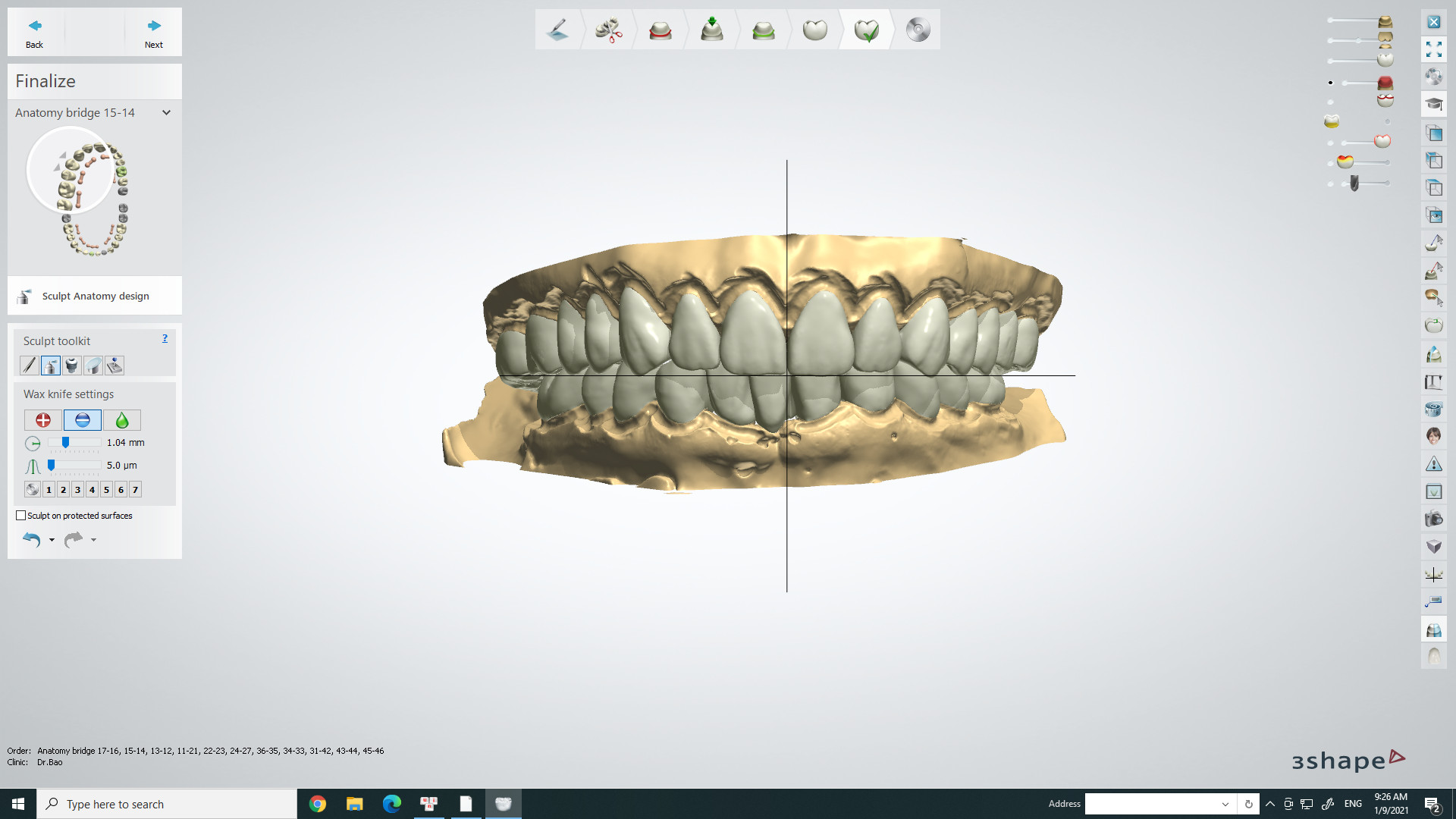The height and width of the screenshot is (819, 1456).
Task: Switch to the scissors trim step in workflow bar
Action: click(608, 30)
